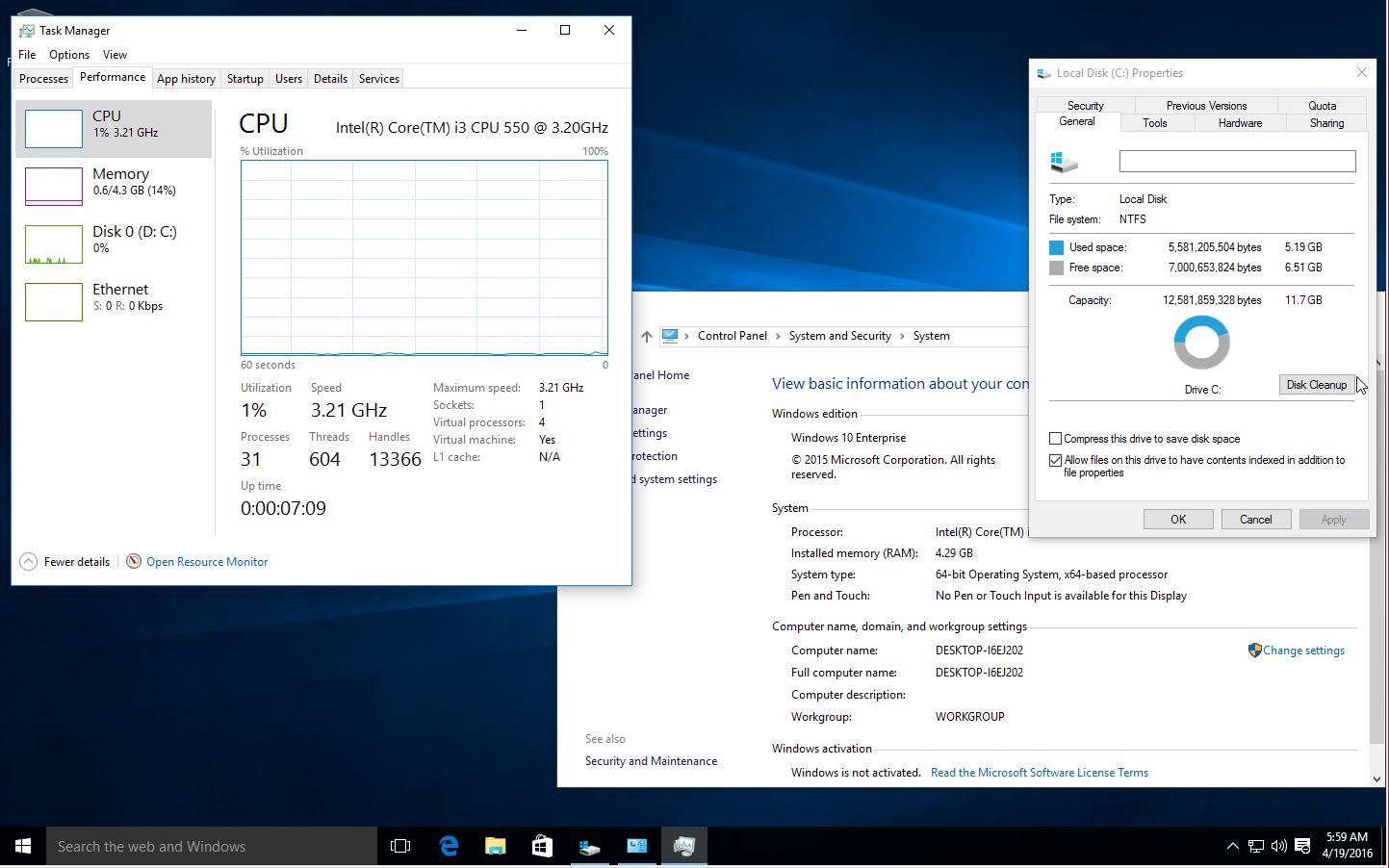
Task: Click the Drive C usage donut chart
Action: [x=1201, y=343]
